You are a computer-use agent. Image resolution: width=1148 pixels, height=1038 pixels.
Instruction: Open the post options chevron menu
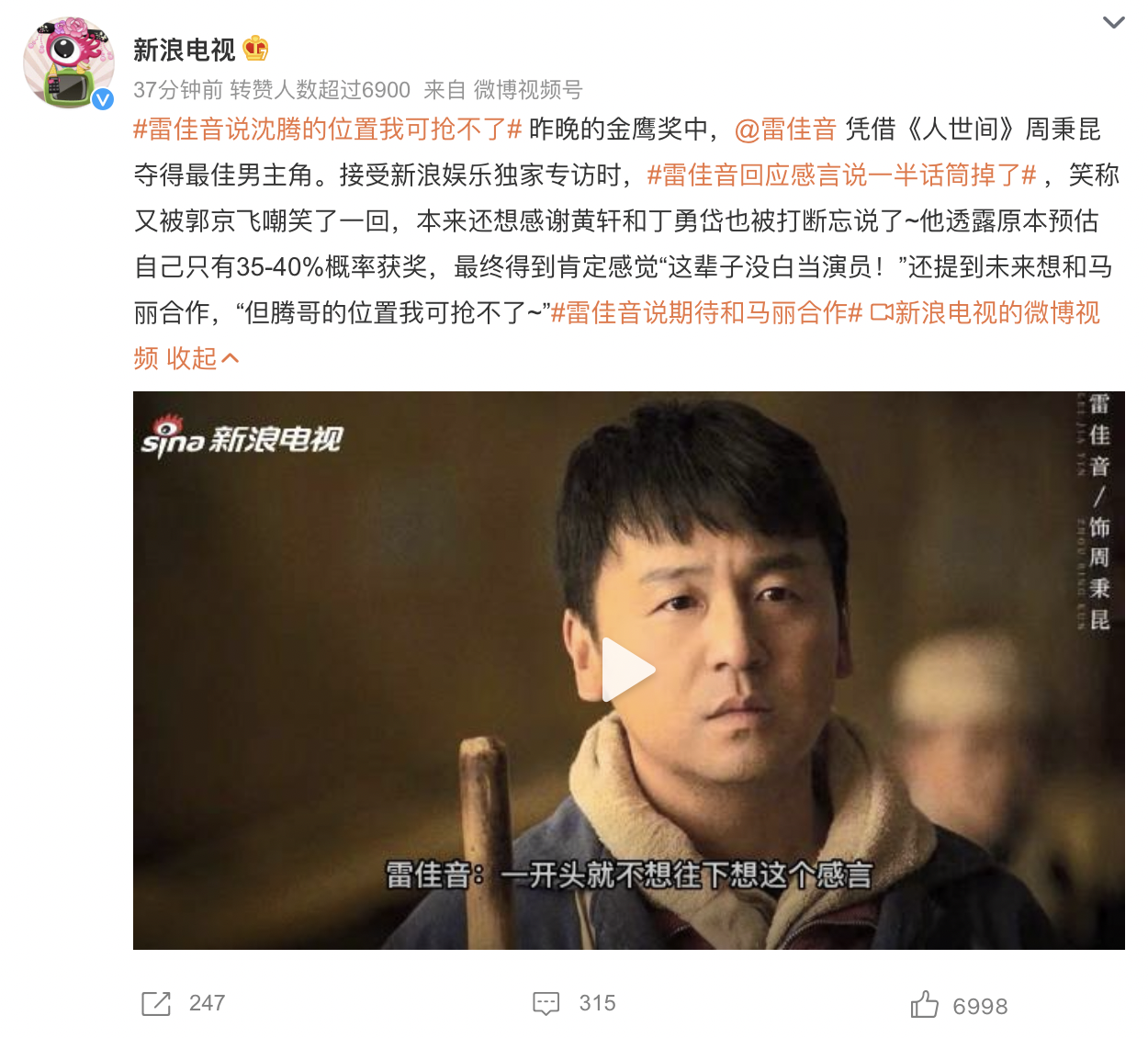point(1113,22)
